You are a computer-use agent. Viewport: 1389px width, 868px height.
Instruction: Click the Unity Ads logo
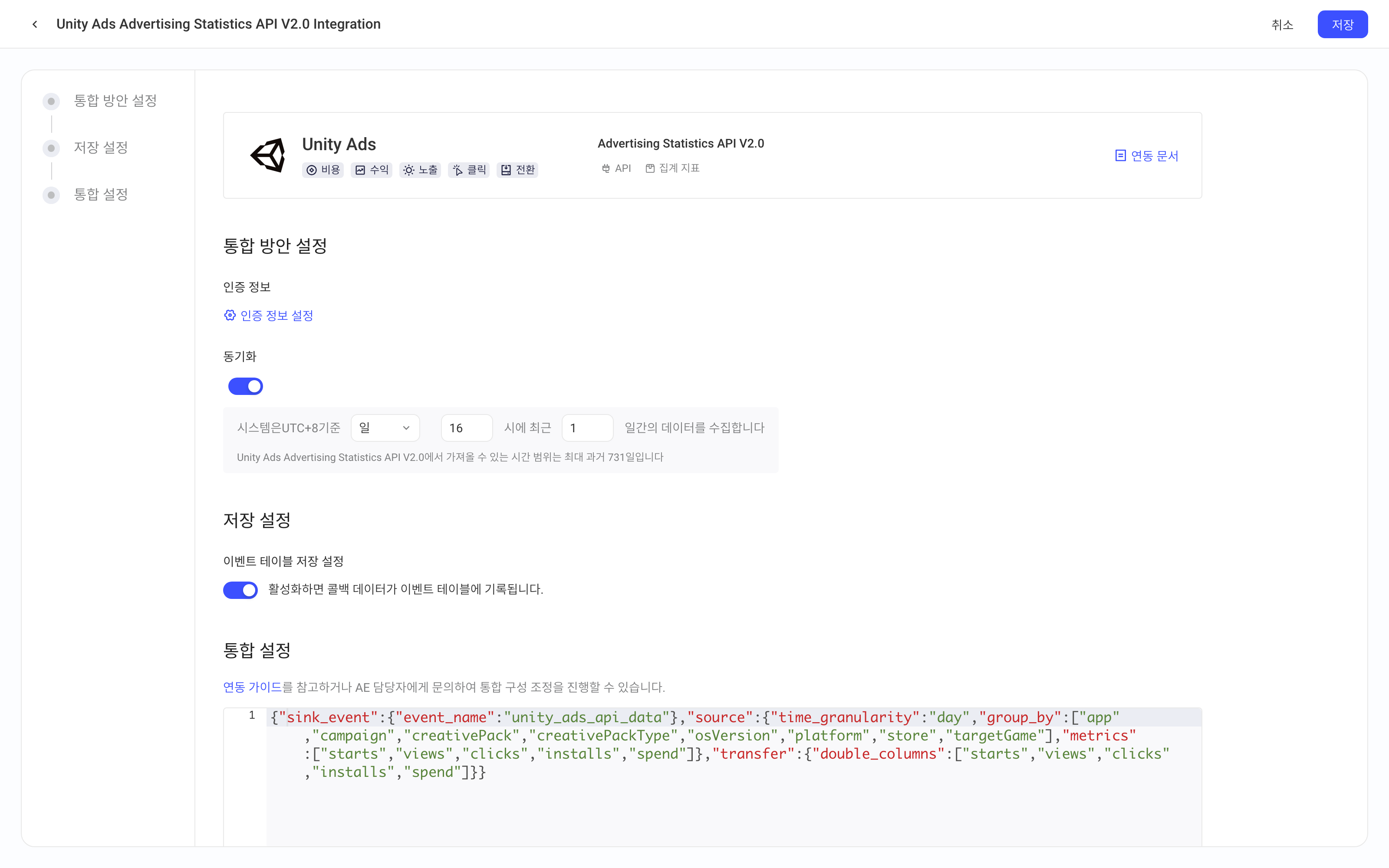(268, 155)
